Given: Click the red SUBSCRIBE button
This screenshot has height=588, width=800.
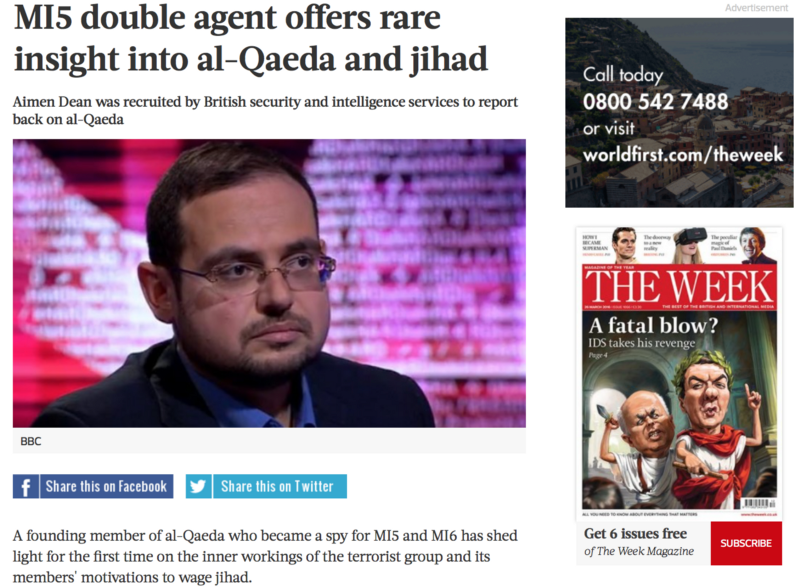Looking at the screenshot, I should [746, 543].
